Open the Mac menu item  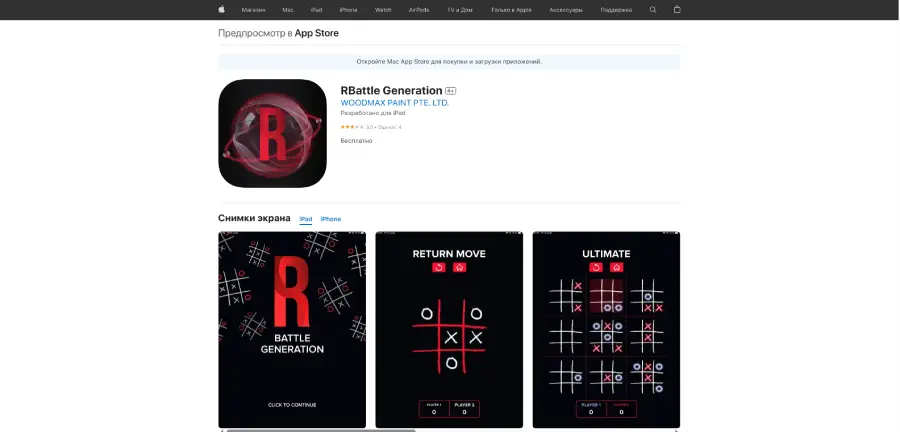click(x=288, y=10)
